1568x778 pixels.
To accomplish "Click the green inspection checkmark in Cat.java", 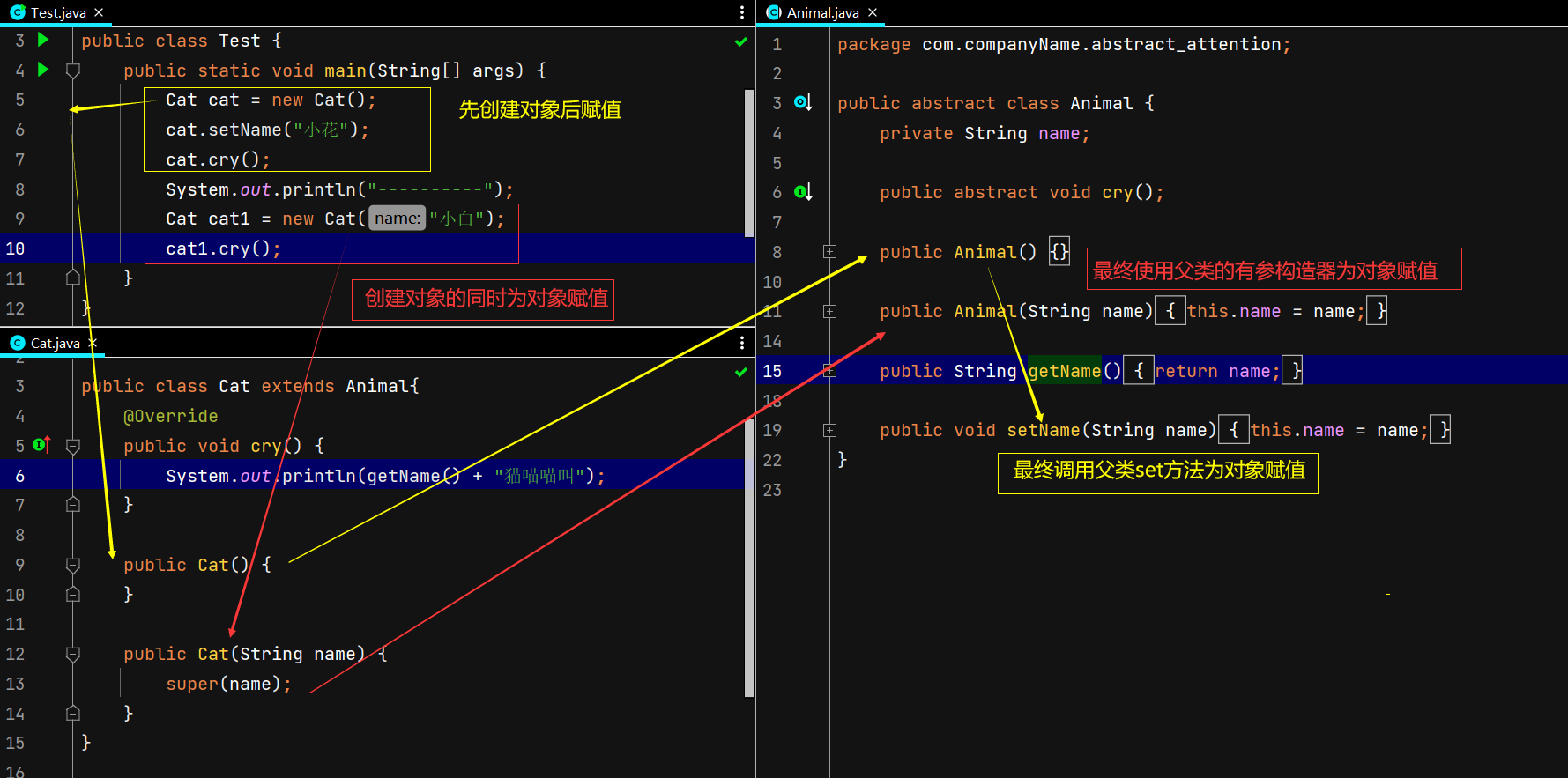I will [741, 372].
